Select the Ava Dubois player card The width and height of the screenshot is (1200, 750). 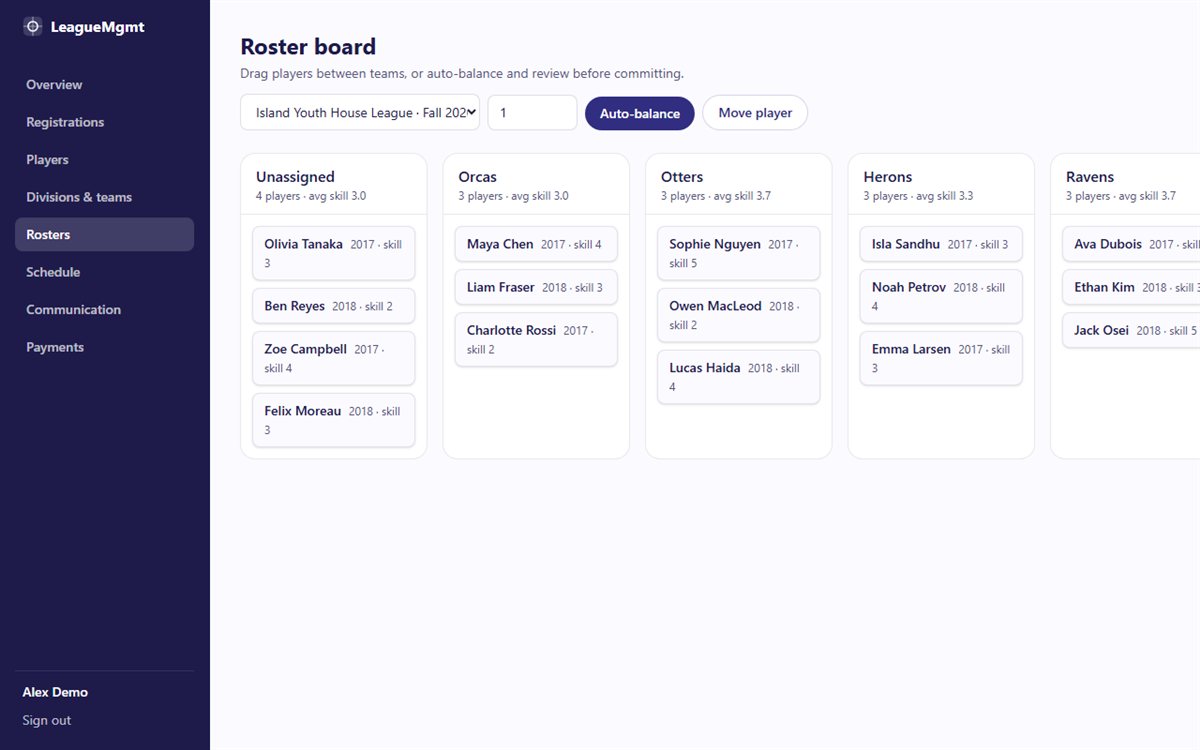(1131, 244)
